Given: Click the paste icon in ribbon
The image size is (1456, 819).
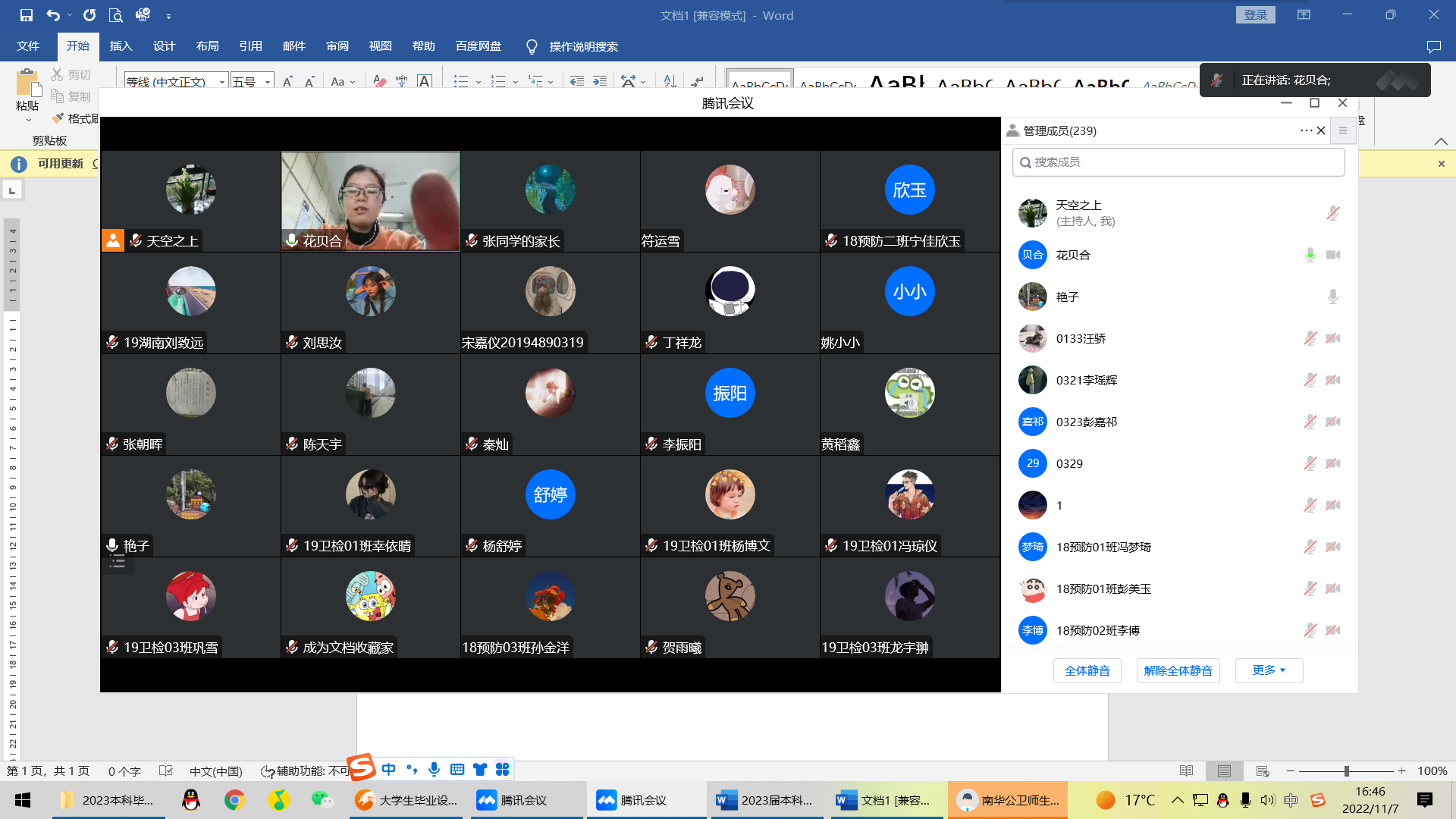Looking at the screenshot, I should coord(27,83).
